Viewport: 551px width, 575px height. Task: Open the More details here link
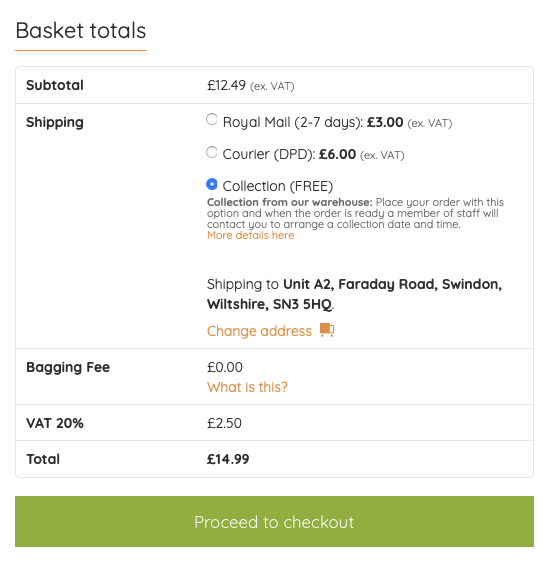[x=250, y=235]
